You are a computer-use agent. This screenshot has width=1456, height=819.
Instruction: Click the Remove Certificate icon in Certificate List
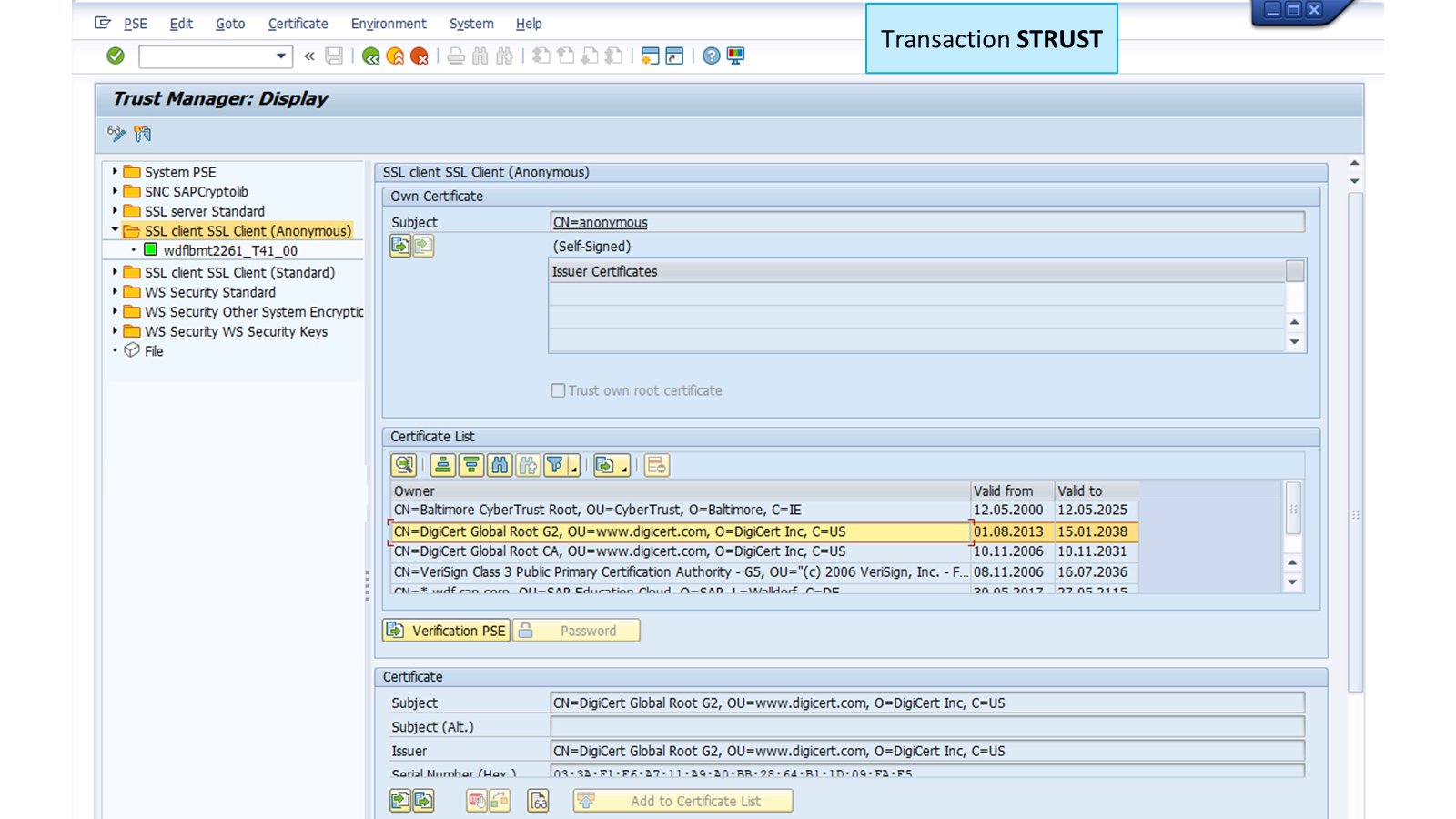pos(656,466)
